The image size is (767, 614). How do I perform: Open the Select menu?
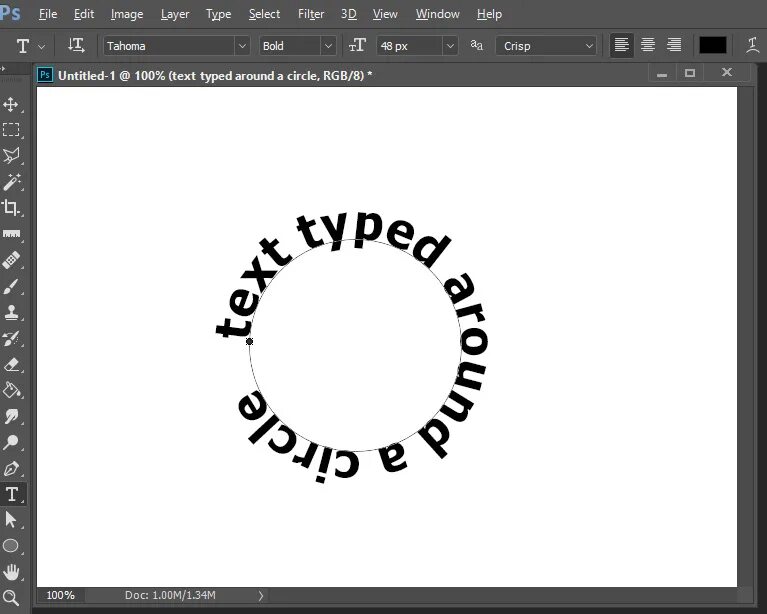264,14
